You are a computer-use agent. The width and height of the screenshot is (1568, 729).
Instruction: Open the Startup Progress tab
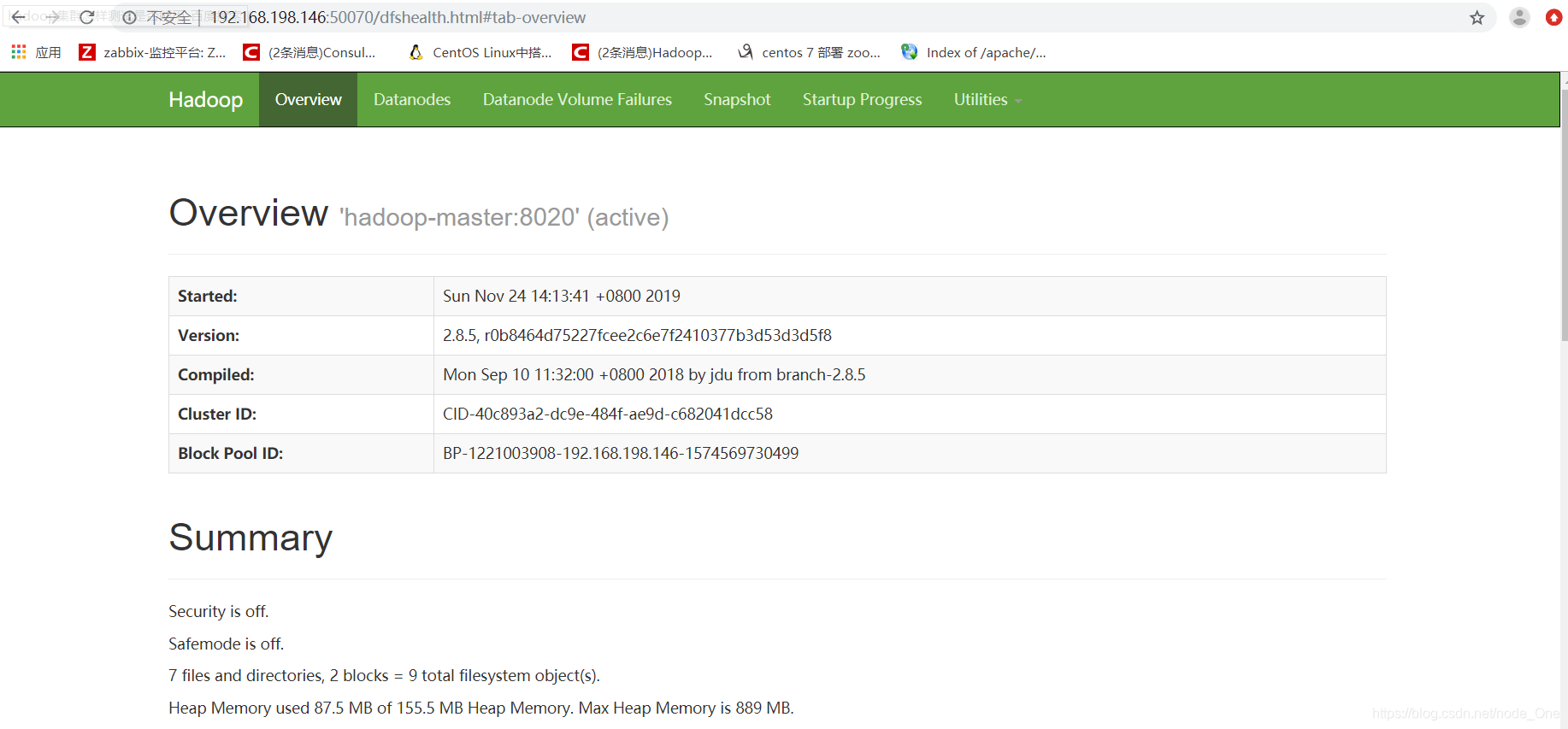pos(862,100)
